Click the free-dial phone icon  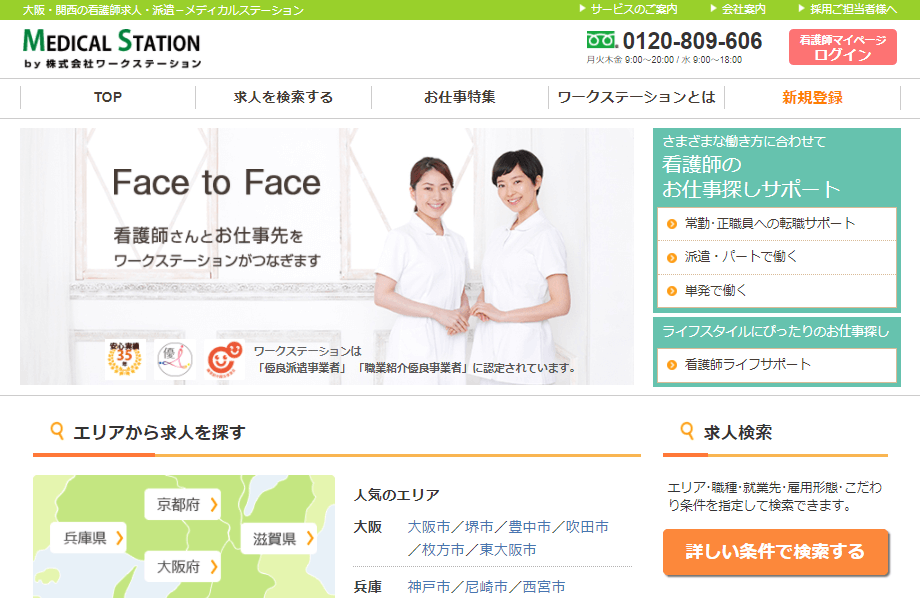pos(601,41)
